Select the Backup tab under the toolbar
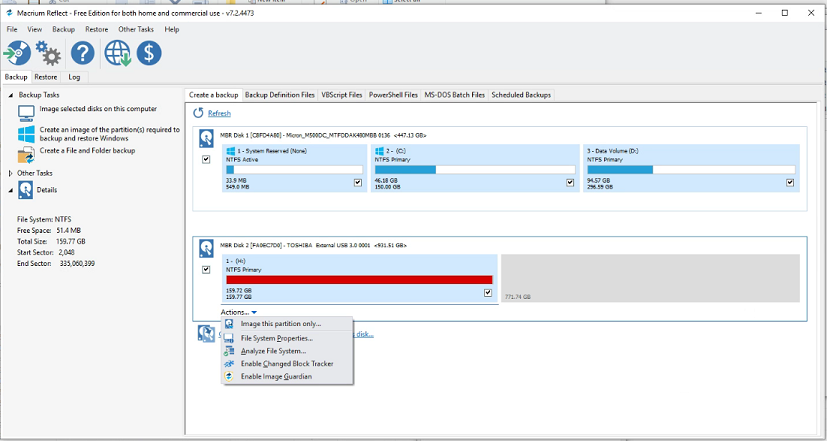The height and width of the screenshot is (441, 827). 16,77
